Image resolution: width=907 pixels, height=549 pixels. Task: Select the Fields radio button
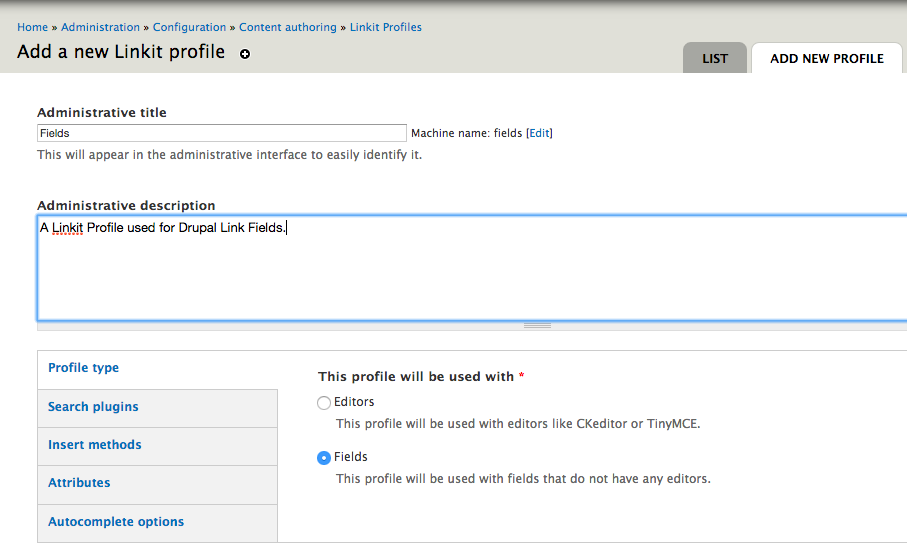pos(323,458)
